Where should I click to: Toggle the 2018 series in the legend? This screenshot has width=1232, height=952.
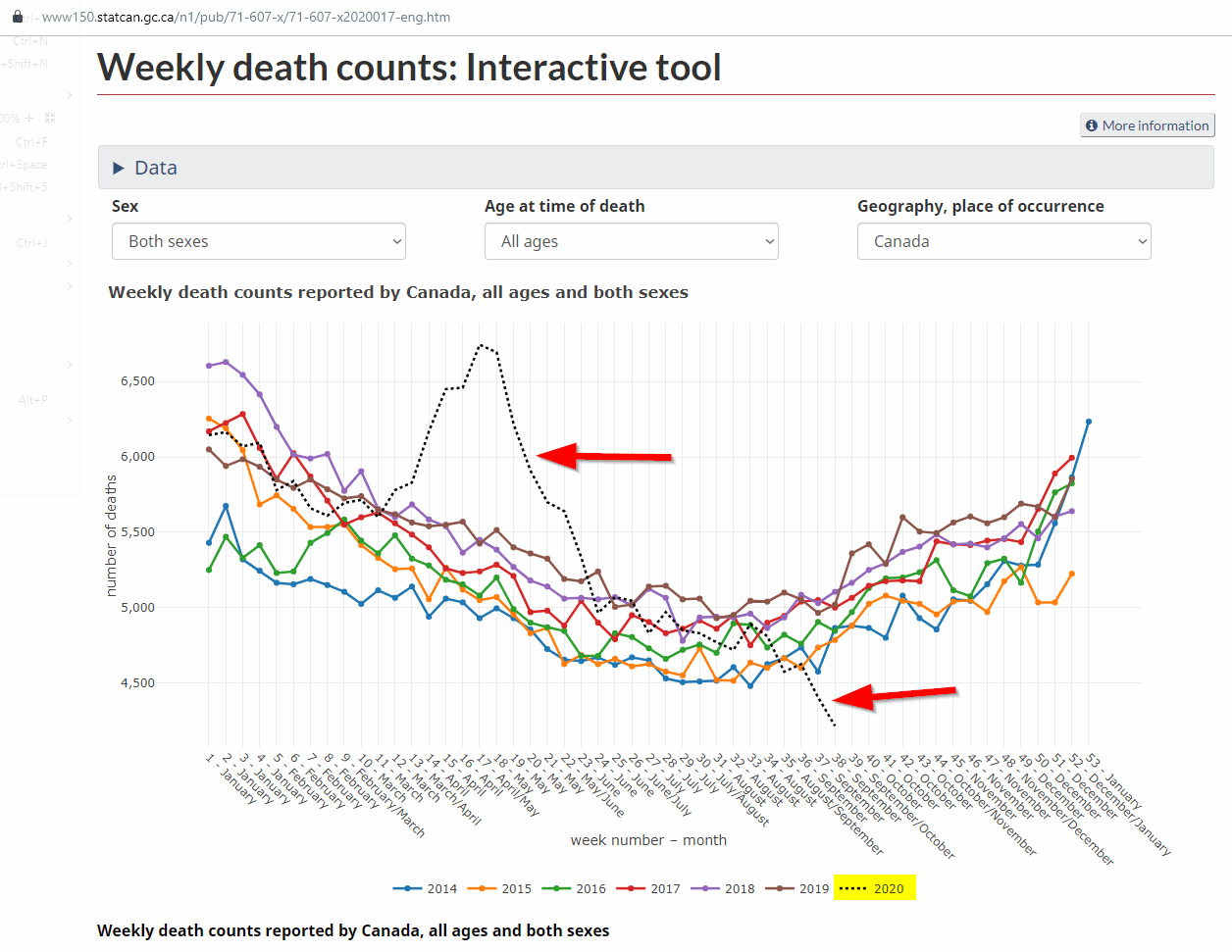724,888
